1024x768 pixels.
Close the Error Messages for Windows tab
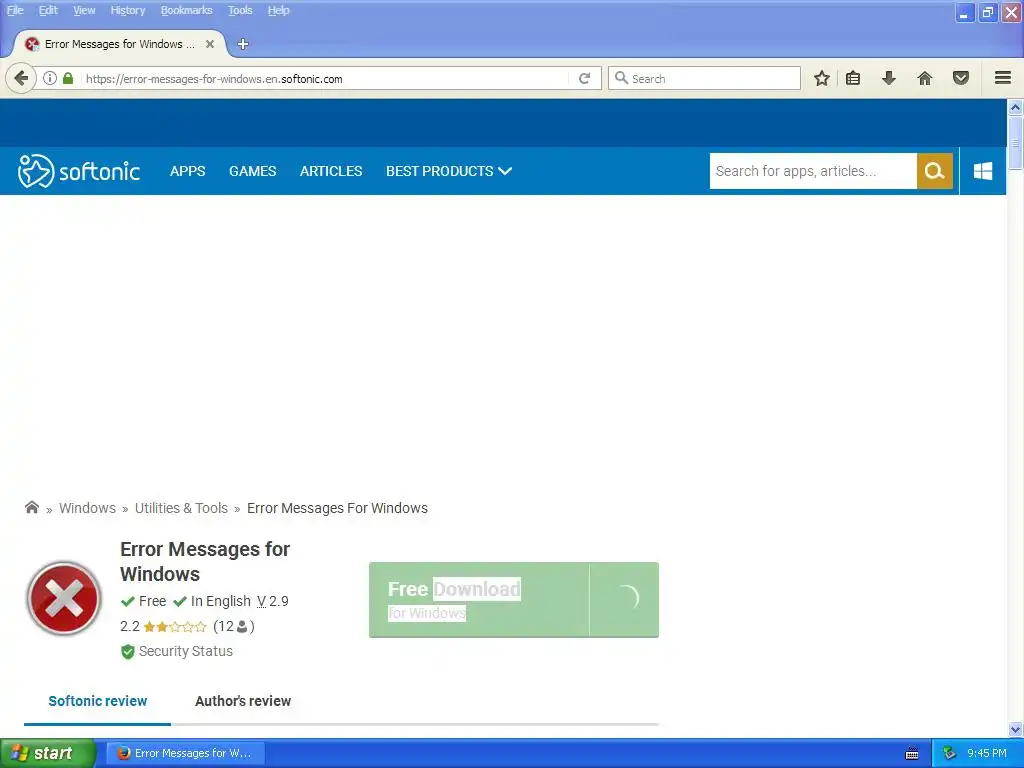point(210,44)
